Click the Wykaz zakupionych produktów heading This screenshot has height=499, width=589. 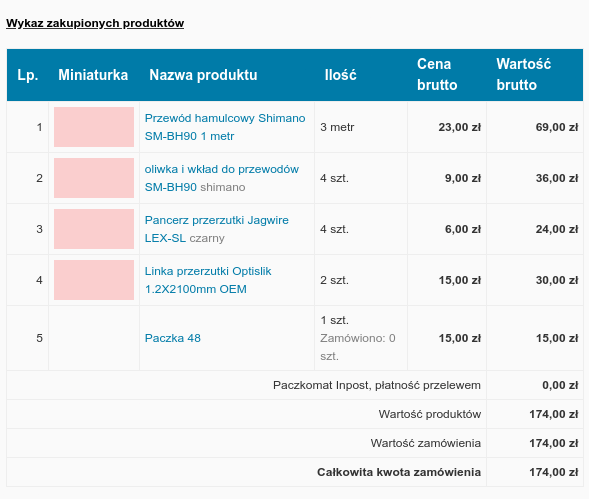click(x=95, y=23)
